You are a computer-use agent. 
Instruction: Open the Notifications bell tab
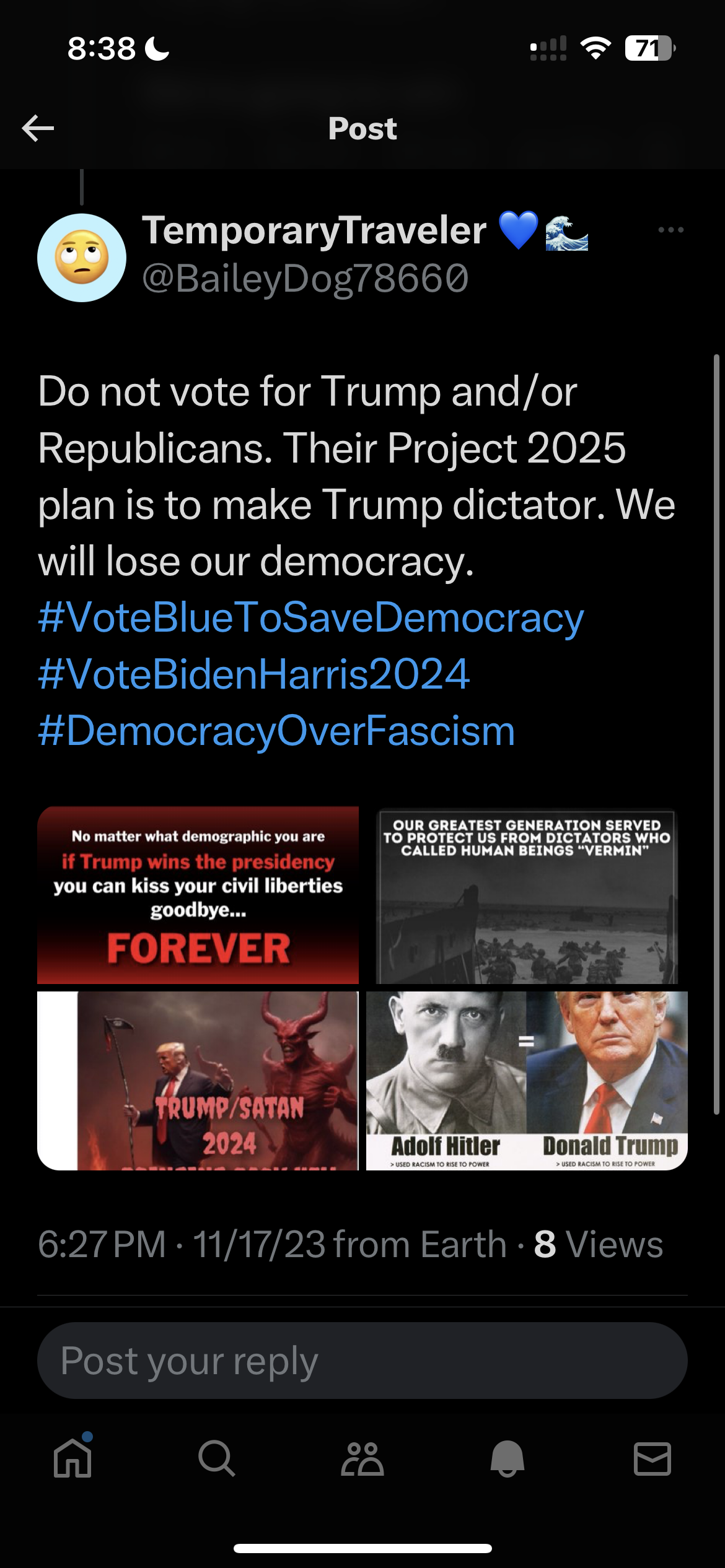(507, 1458)
